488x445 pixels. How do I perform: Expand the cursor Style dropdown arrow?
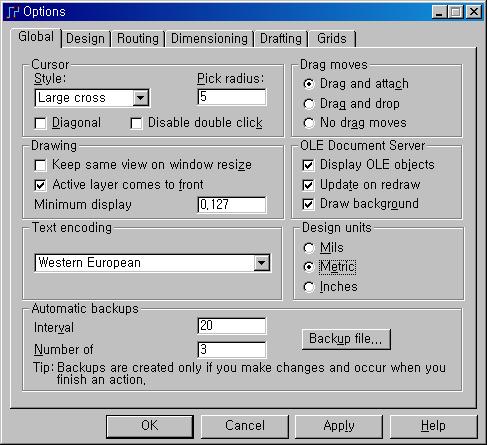[x=141, y=98]
